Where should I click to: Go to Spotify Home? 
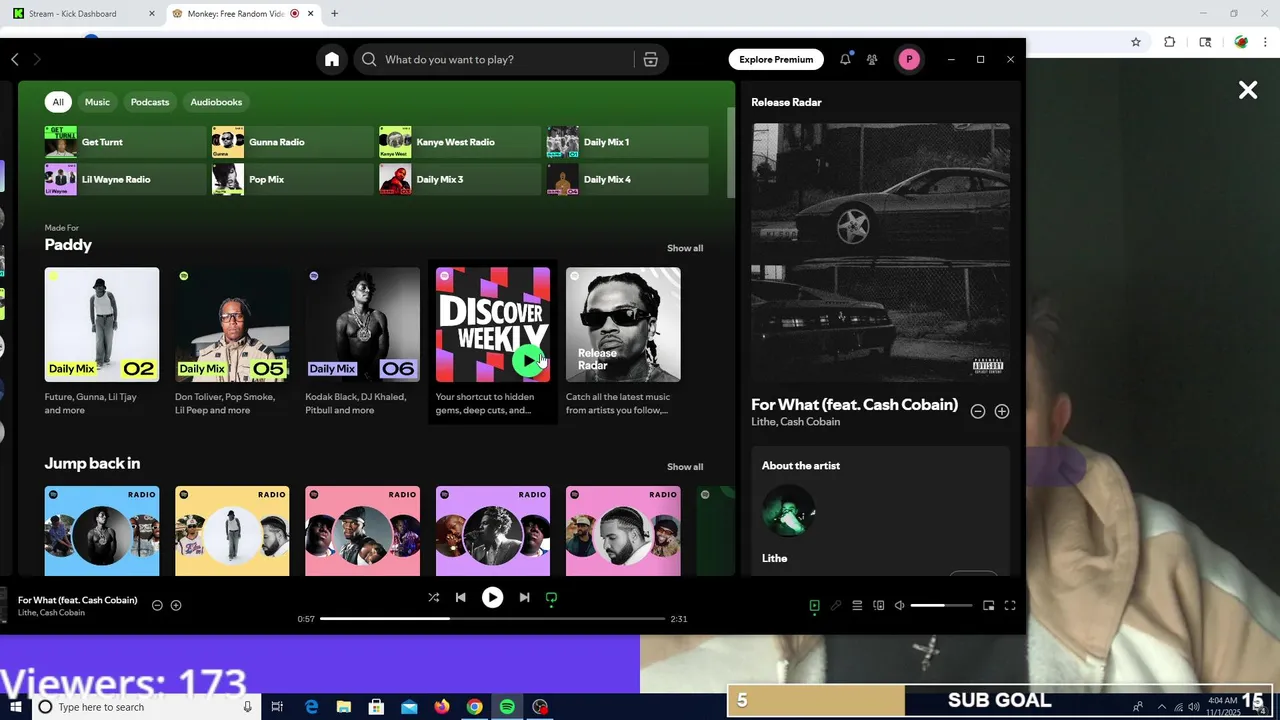(x=332, y=60)
